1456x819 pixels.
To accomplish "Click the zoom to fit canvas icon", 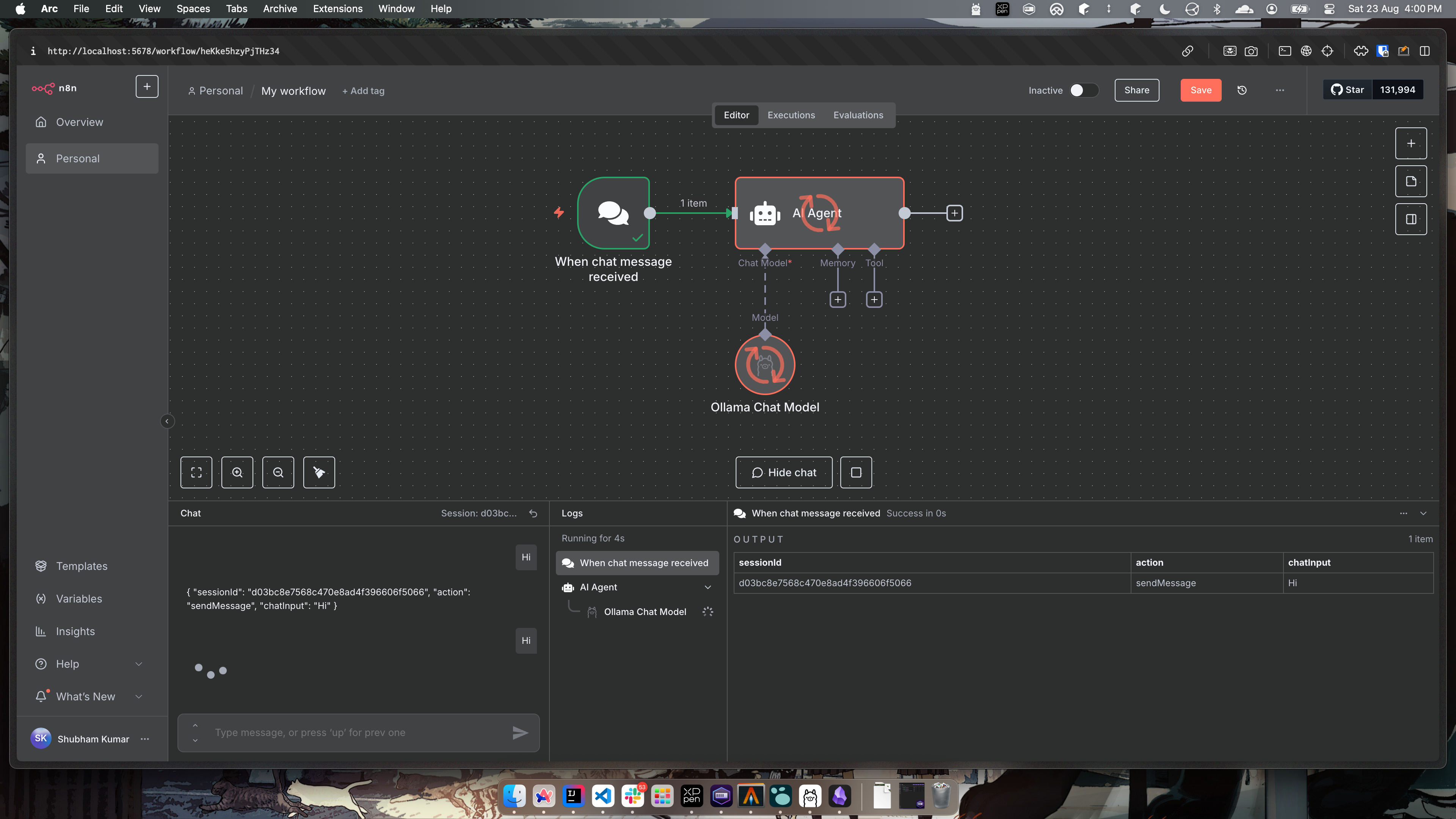I will [196, 472].
